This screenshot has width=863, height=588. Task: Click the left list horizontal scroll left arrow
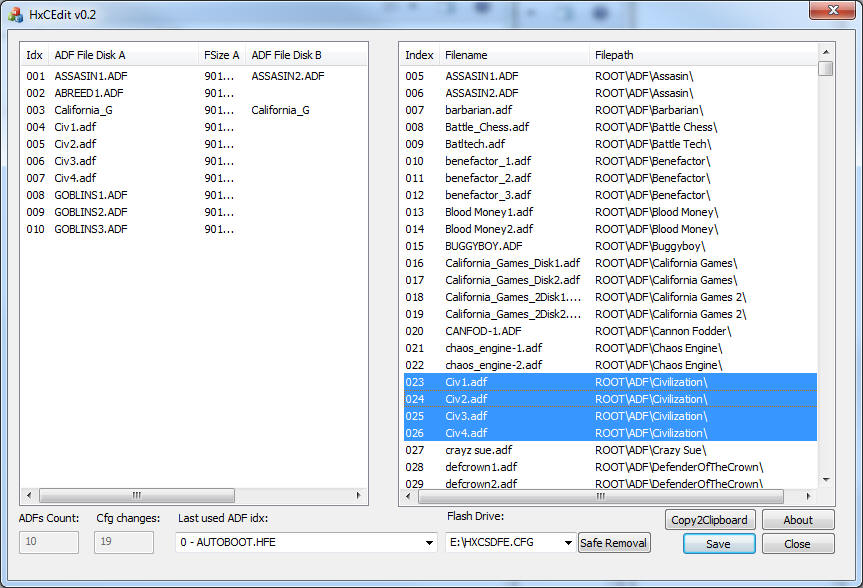pos(29,496)
